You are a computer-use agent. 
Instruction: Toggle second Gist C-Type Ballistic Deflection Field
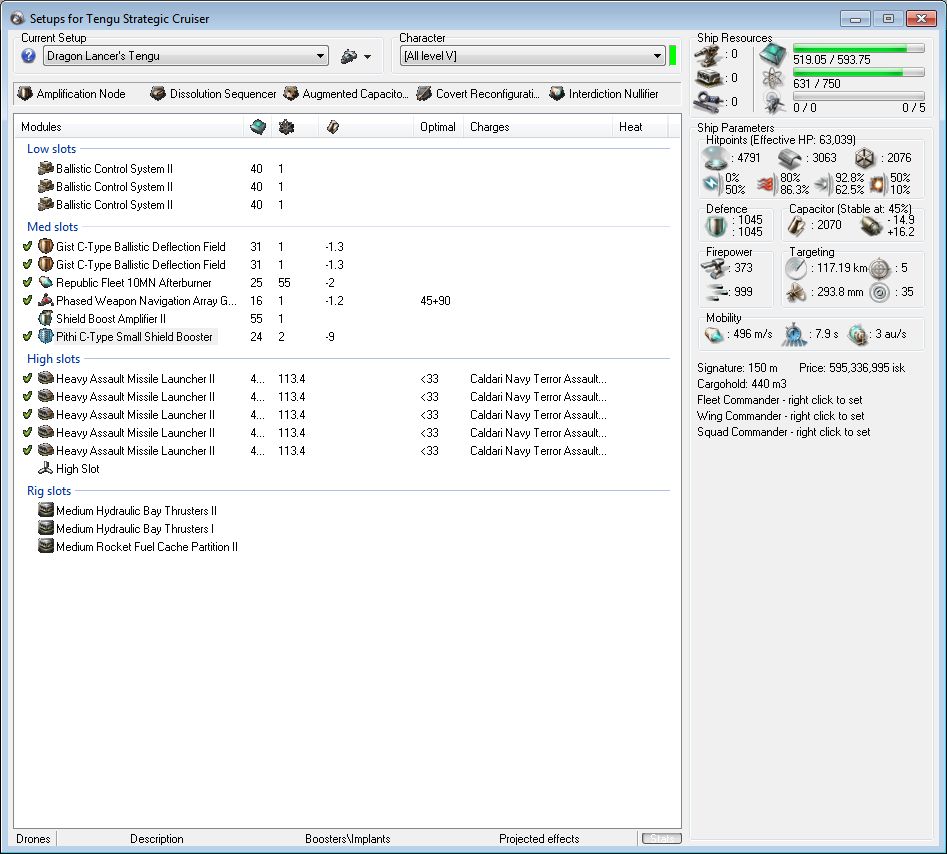(27, 265)
